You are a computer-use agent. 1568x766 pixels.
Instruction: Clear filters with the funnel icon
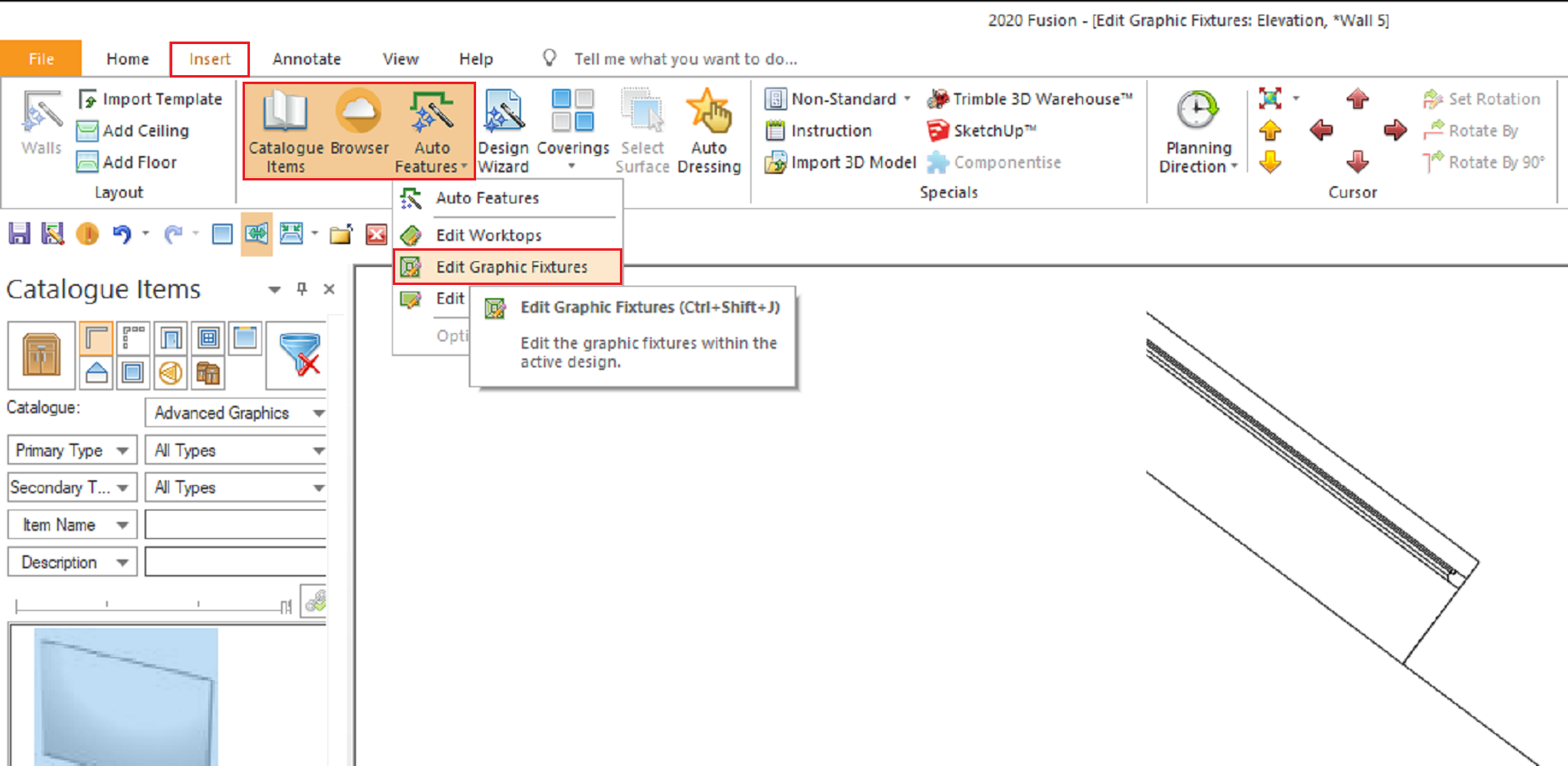coord(299,354)
